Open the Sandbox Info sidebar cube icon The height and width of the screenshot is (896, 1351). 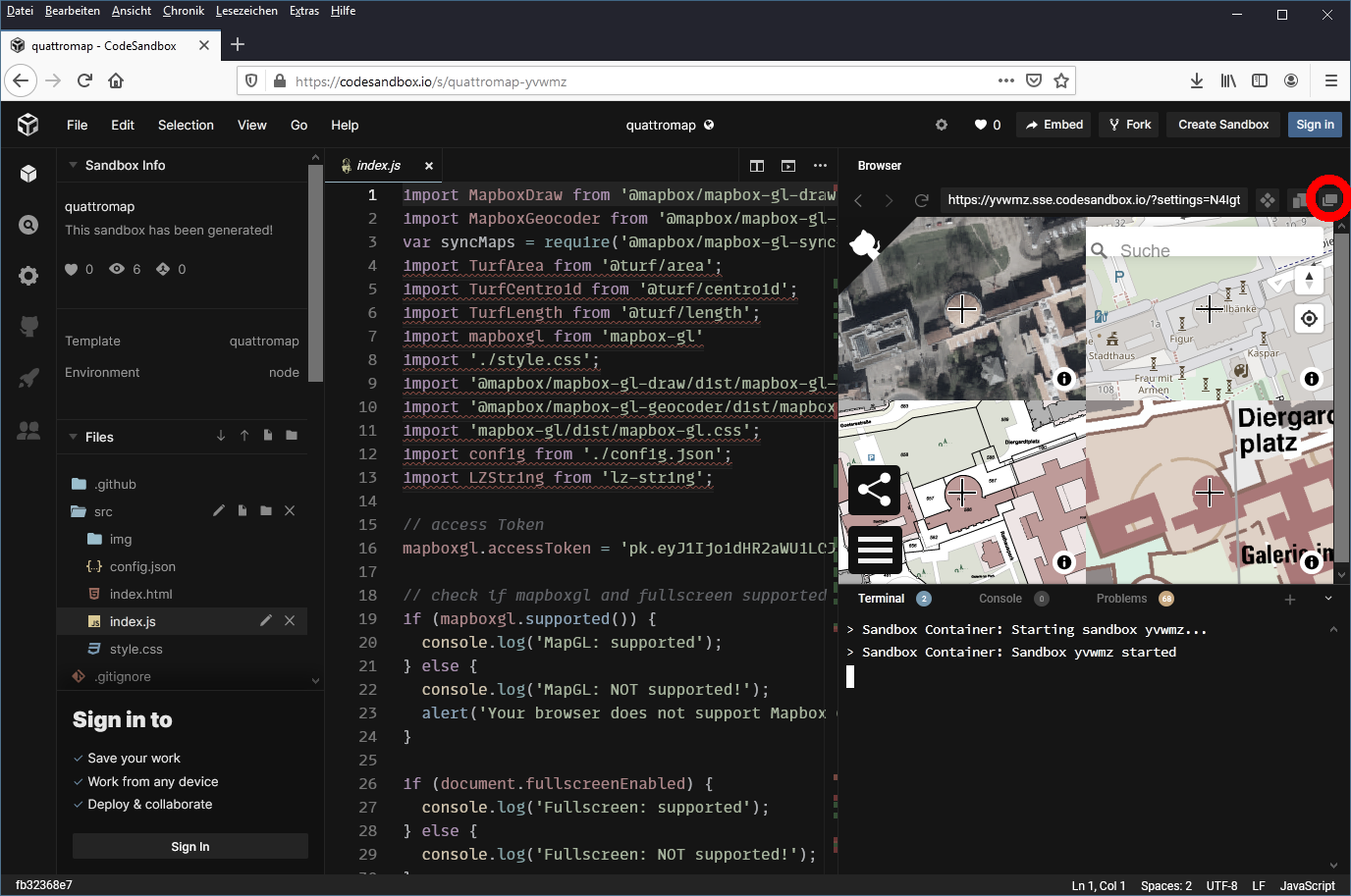(x=28, y=174)
